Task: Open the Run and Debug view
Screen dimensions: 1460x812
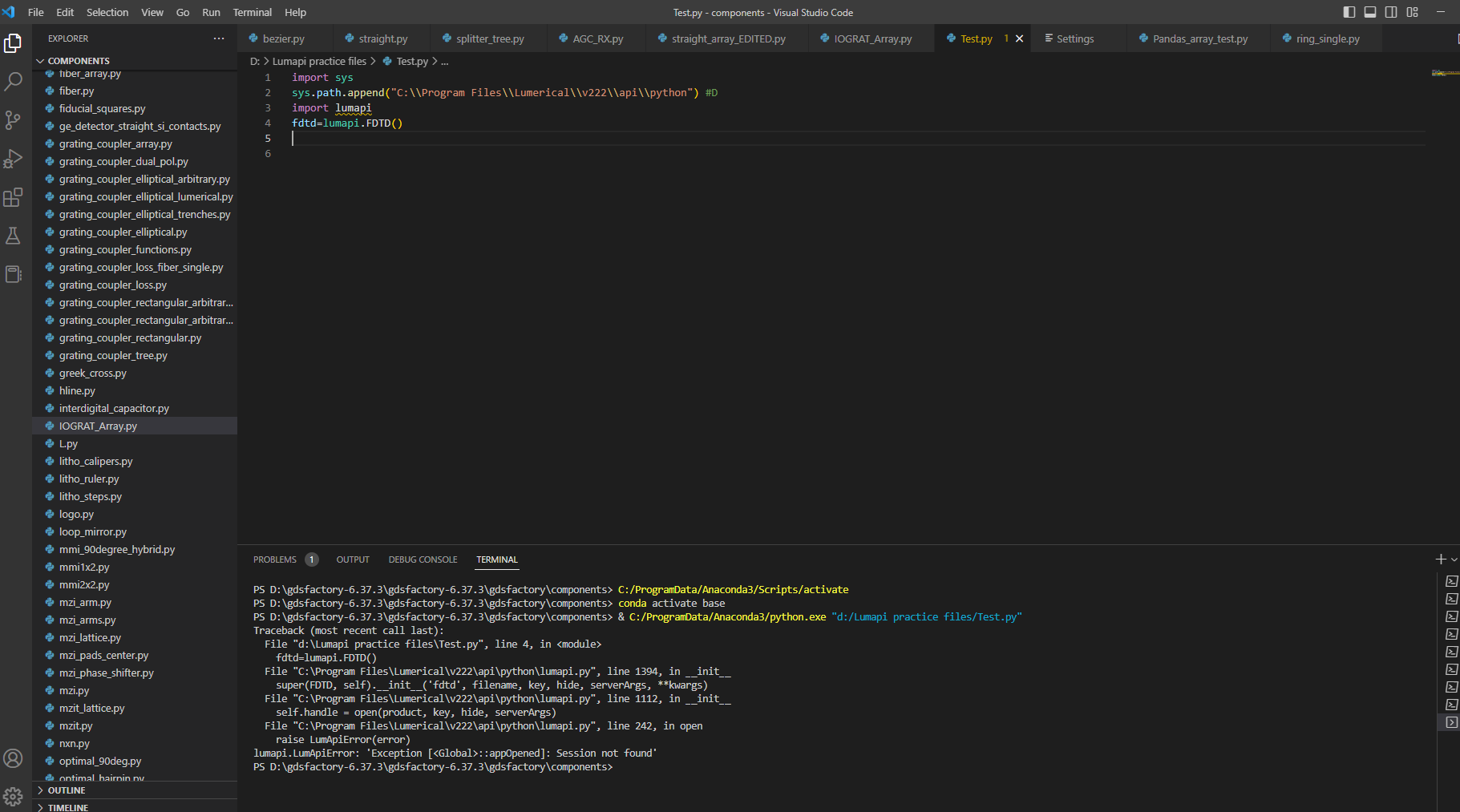Action: 13,159
